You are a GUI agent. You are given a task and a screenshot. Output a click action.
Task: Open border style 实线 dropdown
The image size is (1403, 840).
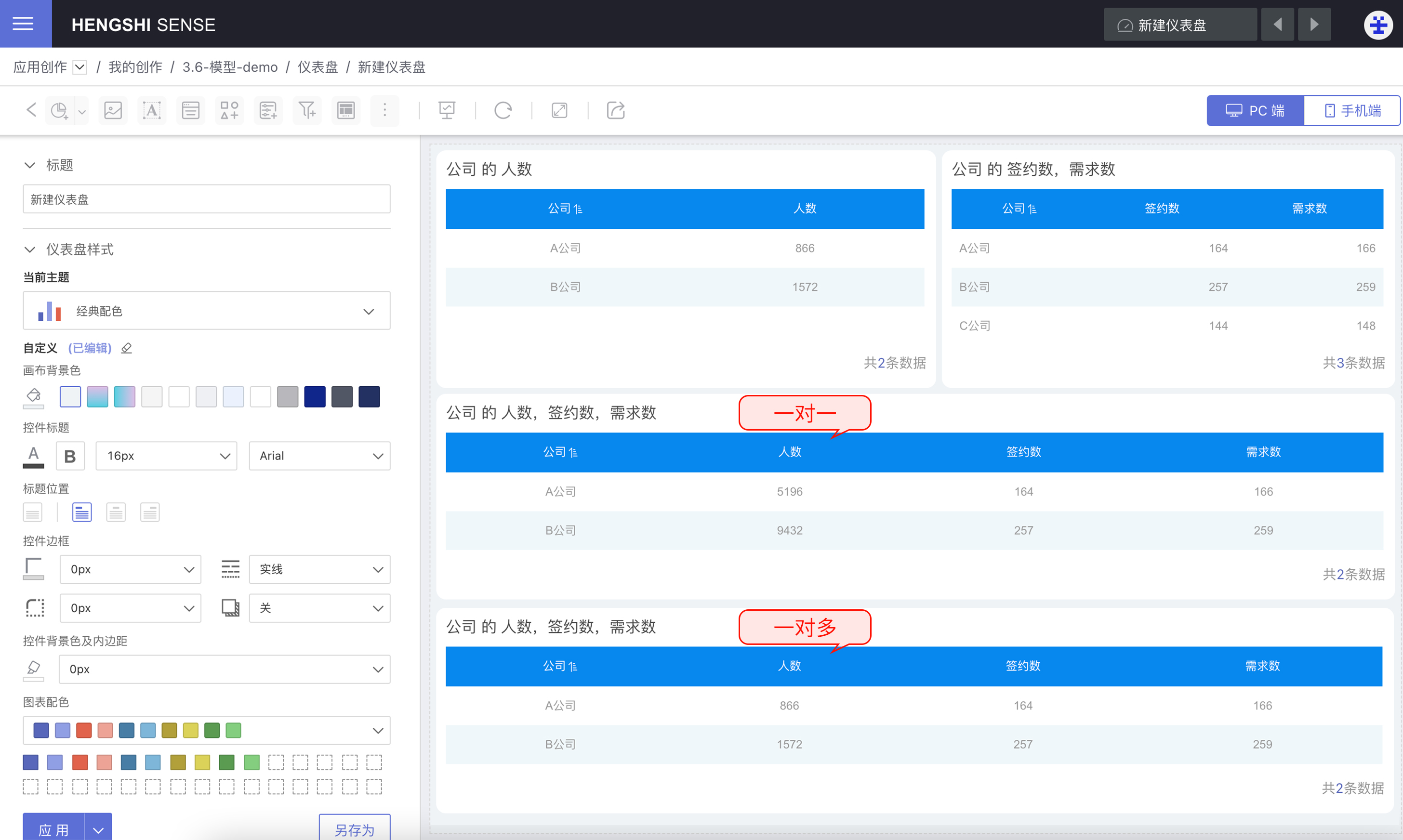coord(320,569)
